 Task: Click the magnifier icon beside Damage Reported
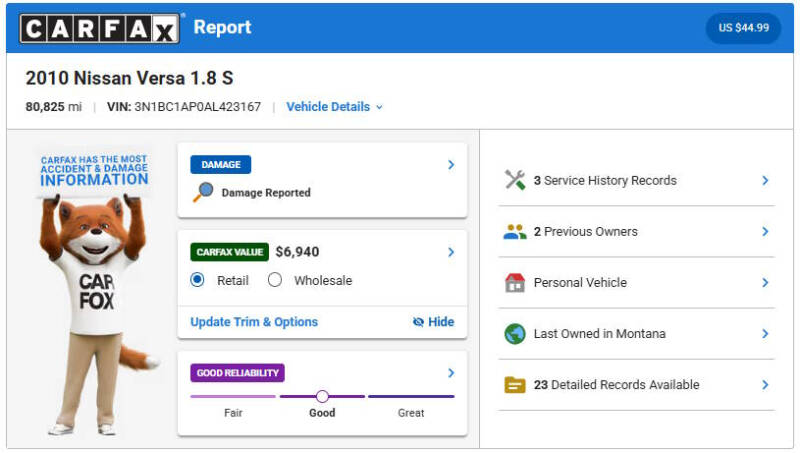203,192
